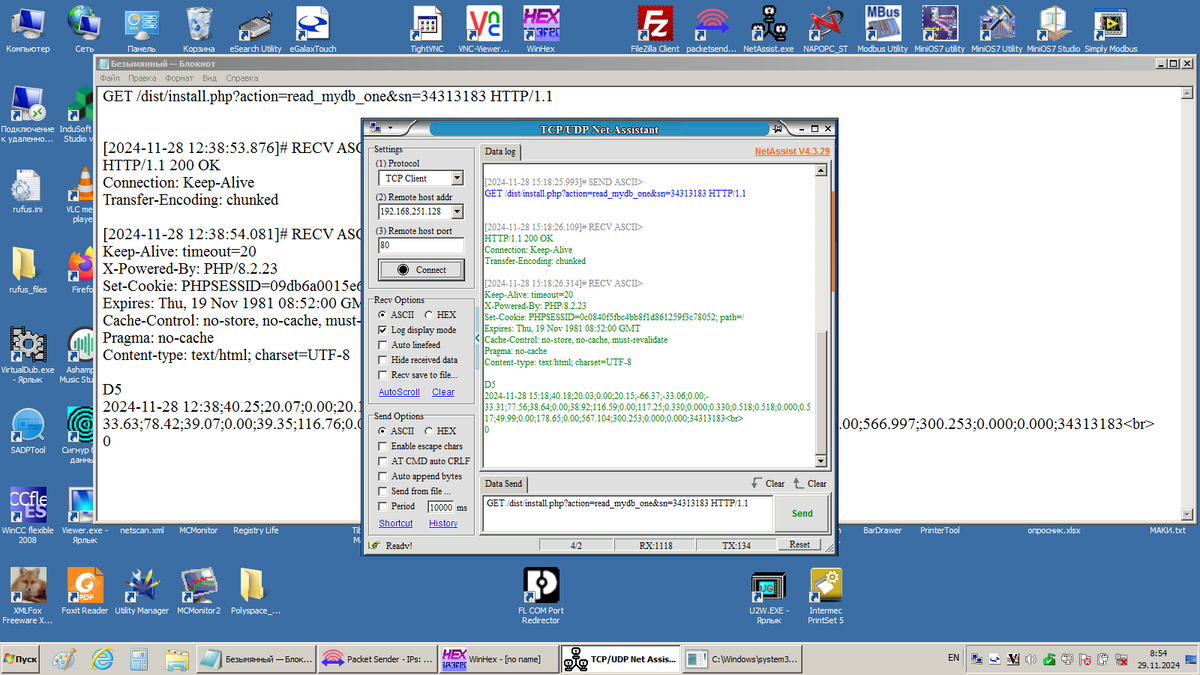The width and height of the screenshot is (1200, 675).
Task: Select HEX under Send Options
Action: (x=439, y=430)
